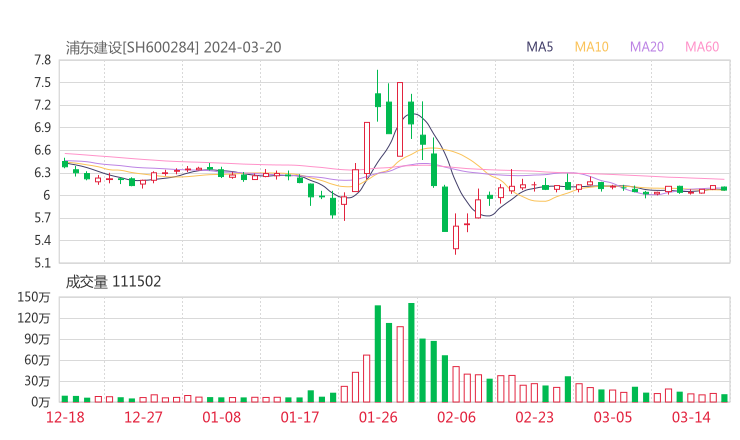The width and height of the screenshot is (740, 440).
Task: Click the 0万 volume axis label
Action: point(41,402)
